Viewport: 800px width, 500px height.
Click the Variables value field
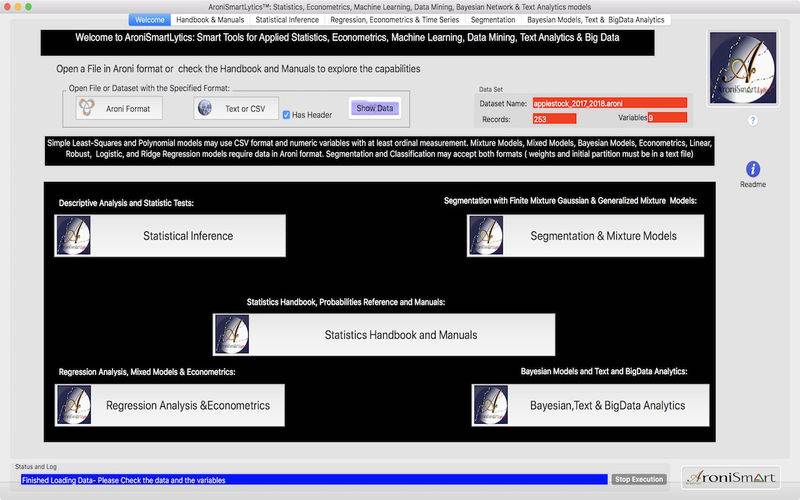(x=667, y=117)
